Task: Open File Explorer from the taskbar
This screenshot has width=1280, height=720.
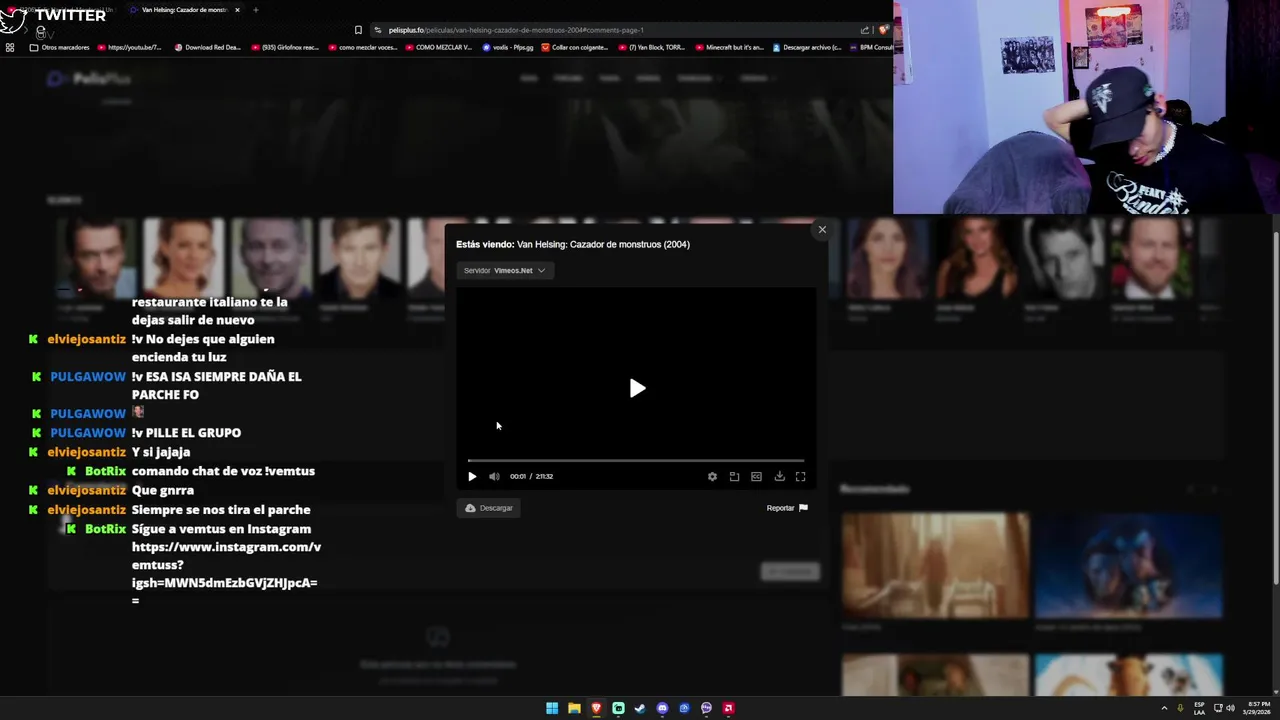Action: 574,708
